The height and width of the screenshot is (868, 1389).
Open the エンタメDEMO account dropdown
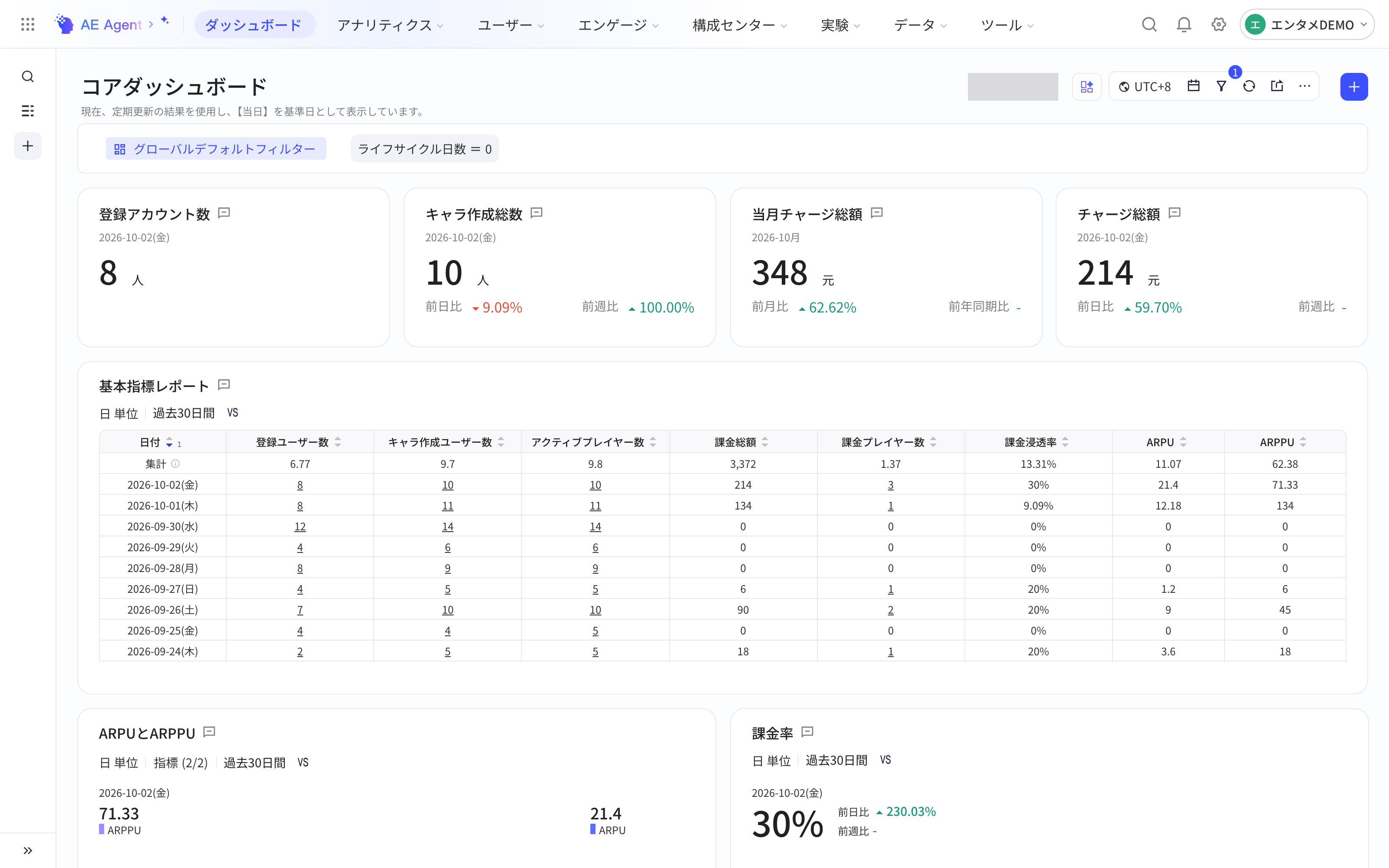coord(1307,25)
